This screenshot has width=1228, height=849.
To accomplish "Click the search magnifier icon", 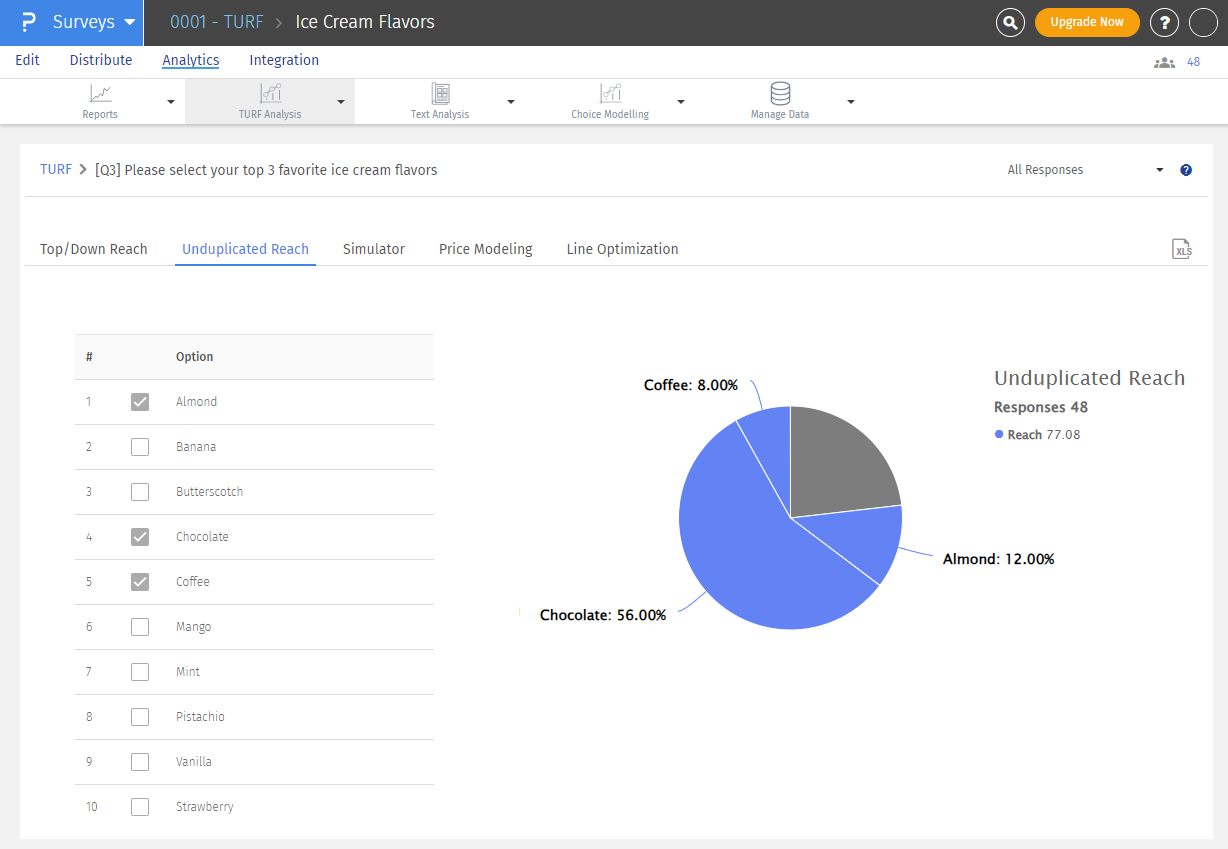I will pyautogui.click(x=1010, y=22).
